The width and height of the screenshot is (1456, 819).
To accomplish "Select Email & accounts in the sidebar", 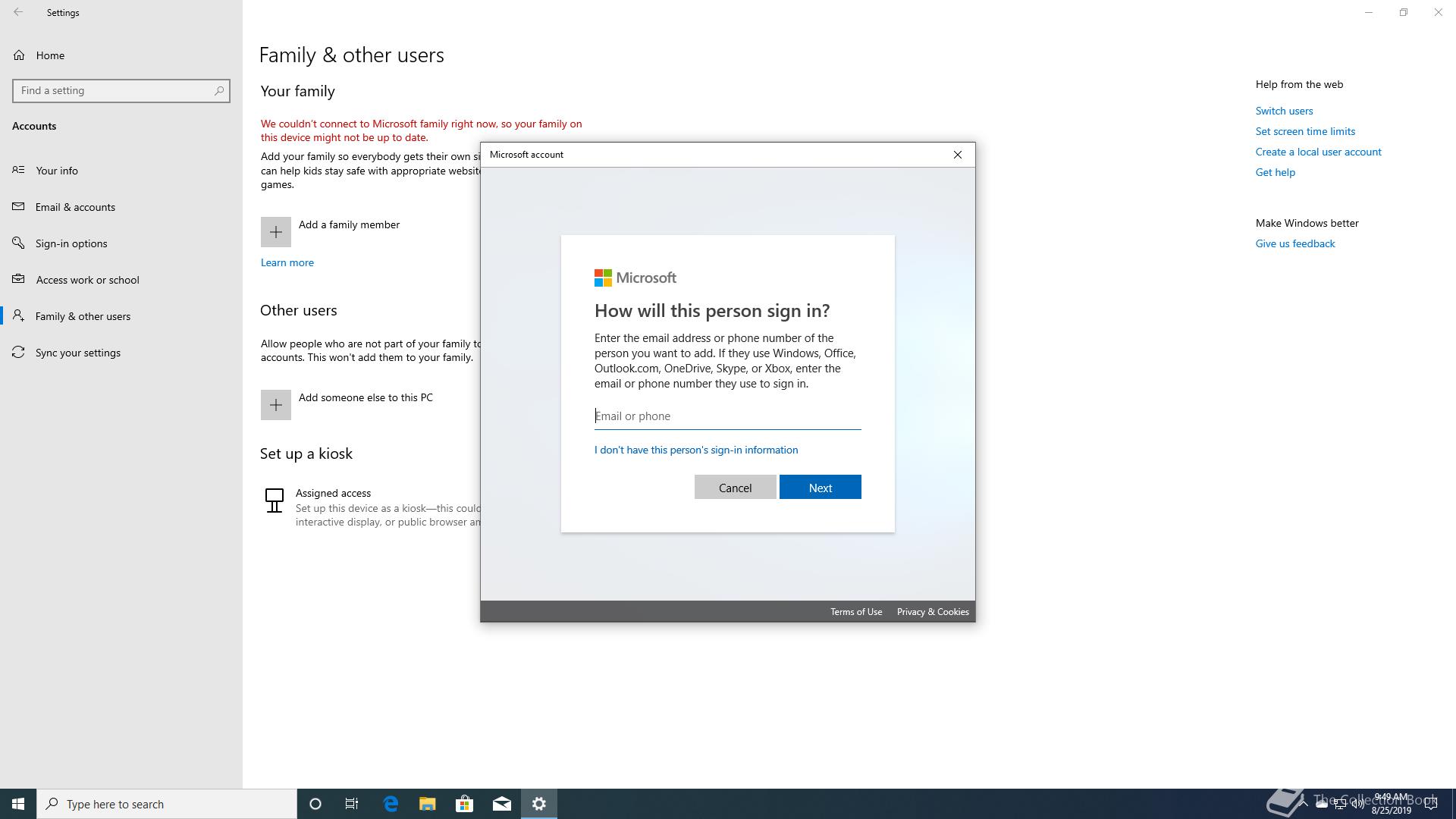I will [75, 207].
